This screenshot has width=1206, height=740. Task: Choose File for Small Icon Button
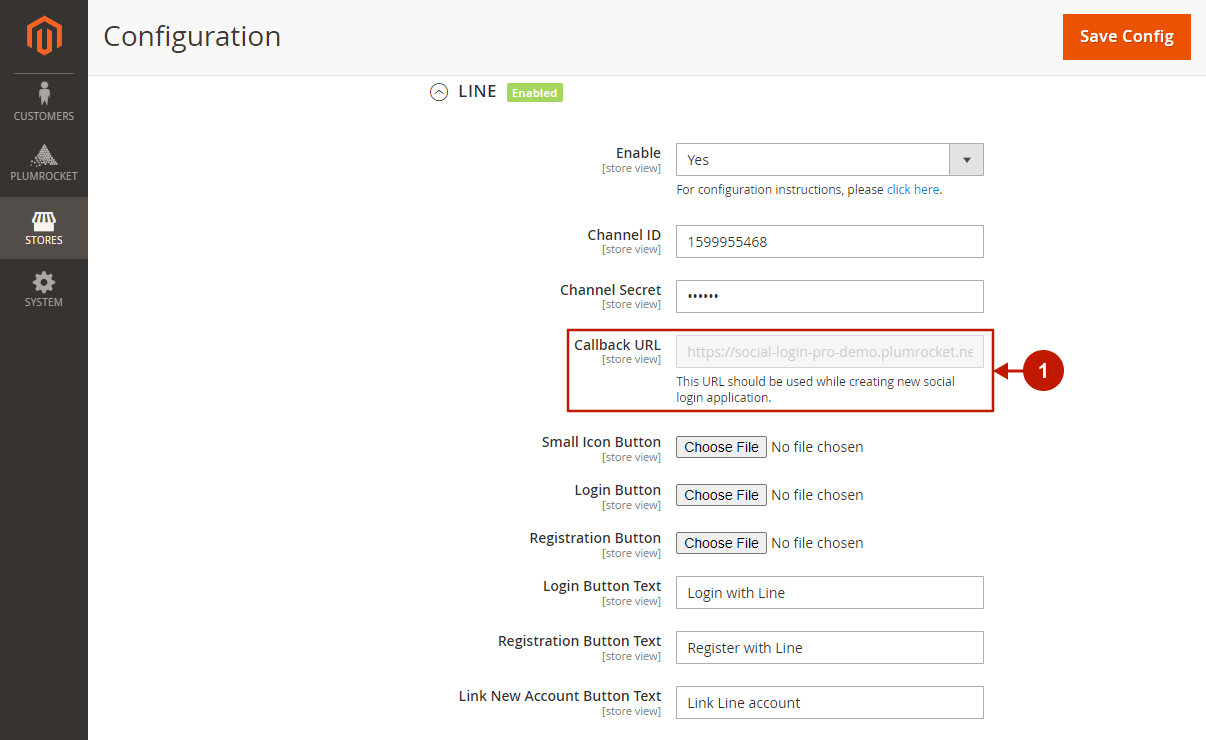pos(722,447)
